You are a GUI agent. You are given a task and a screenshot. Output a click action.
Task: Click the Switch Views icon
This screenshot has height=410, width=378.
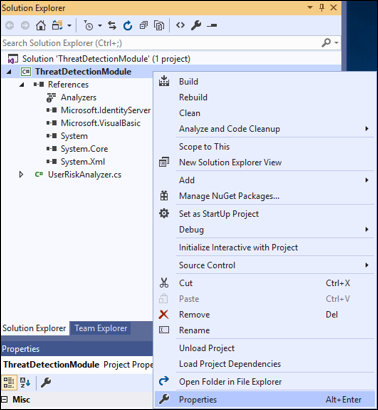click(x=57, y=25)
